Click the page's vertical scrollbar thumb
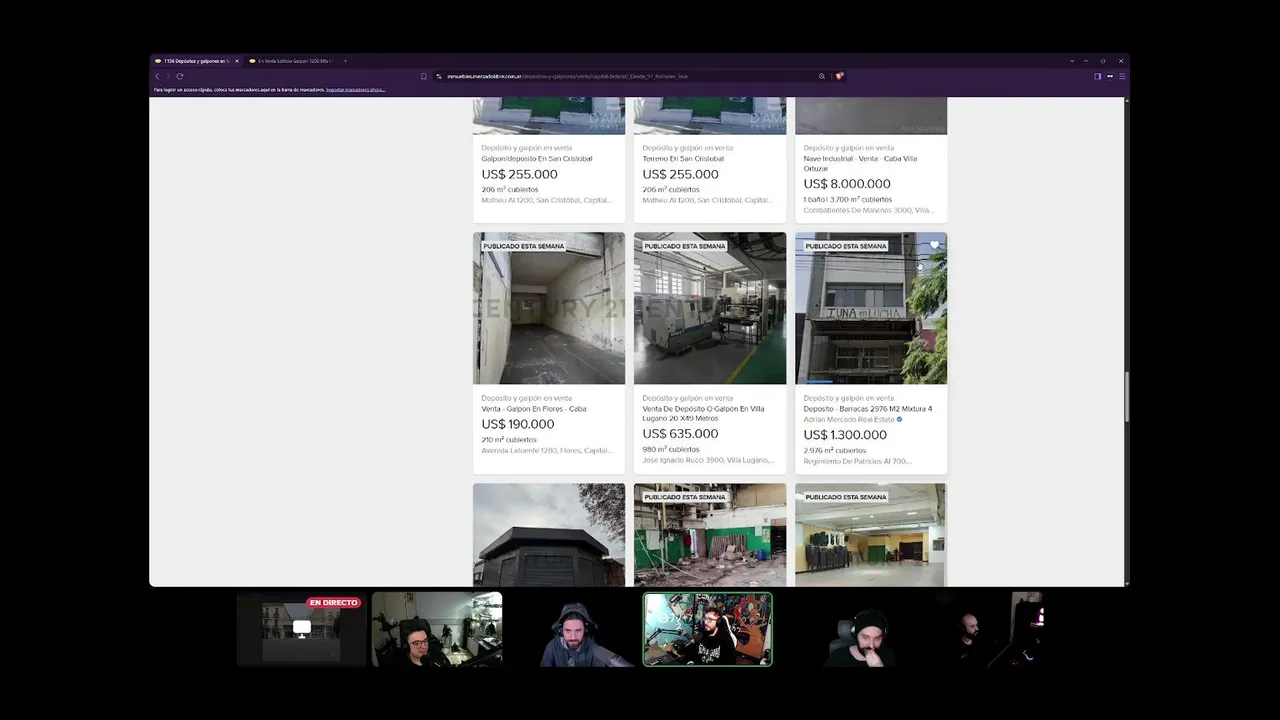 (x=1127, y=397)
